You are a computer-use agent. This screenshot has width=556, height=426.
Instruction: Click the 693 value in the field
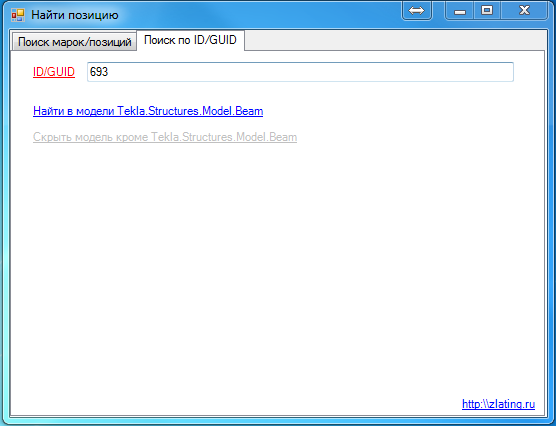point(99,72)
